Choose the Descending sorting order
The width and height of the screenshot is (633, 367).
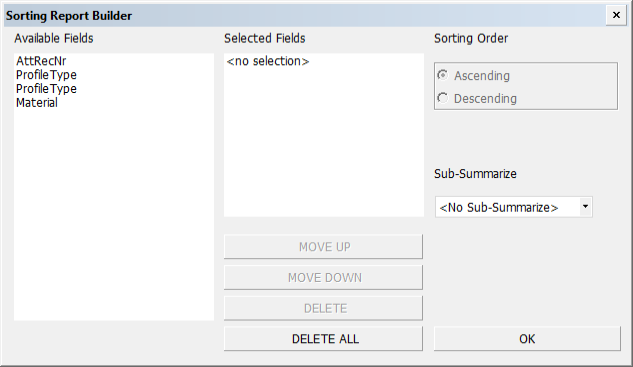point(477,98)
